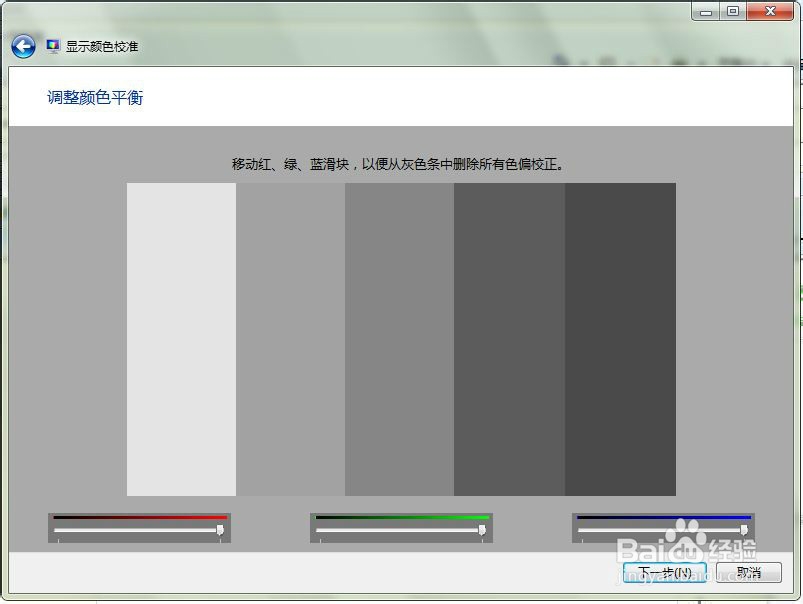Click the 取消 cancel button
Viewport: 803px width, 604px height.
pos(749,572)
